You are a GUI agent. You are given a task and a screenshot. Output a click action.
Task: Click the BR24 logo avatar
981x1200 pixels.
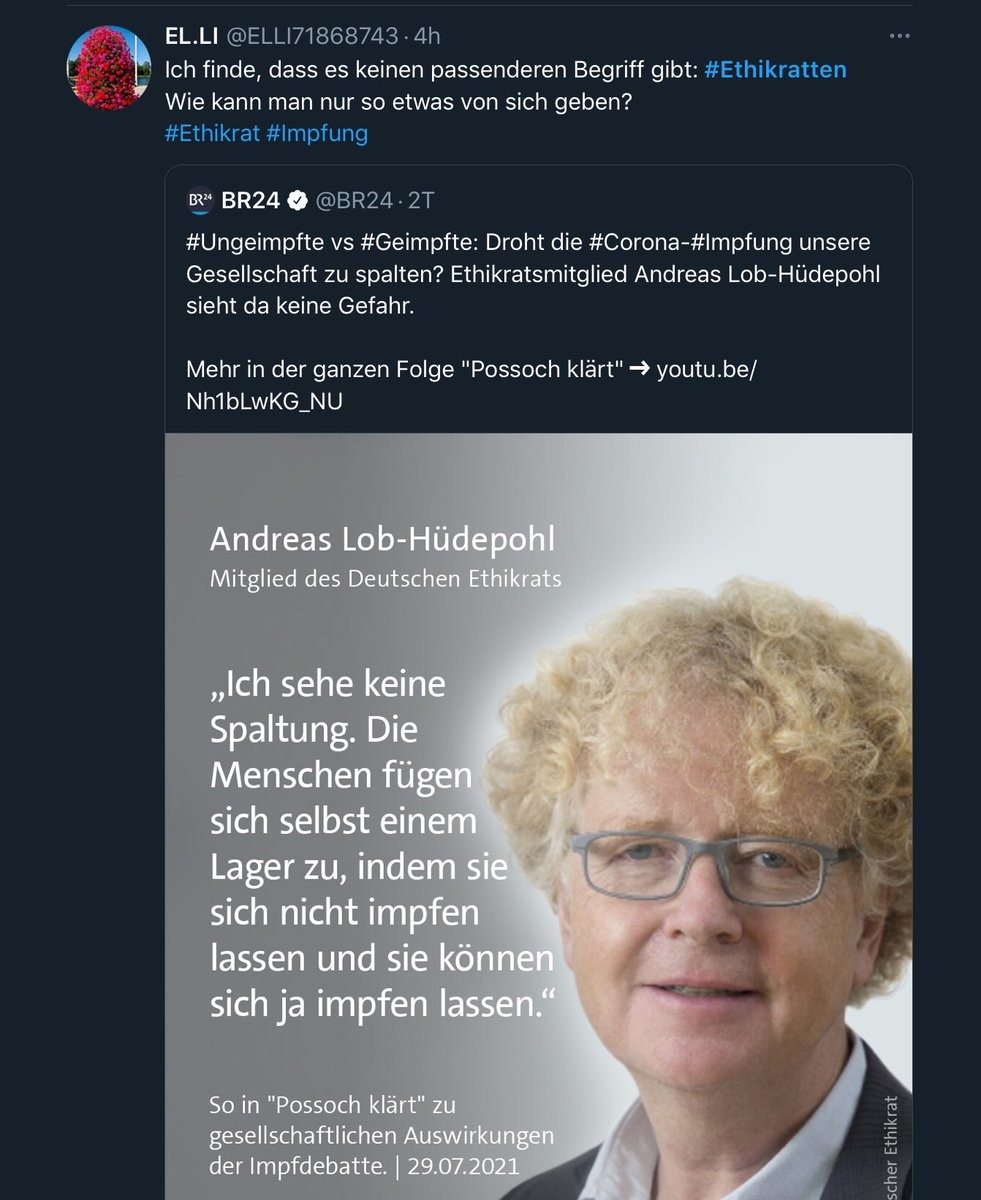pyautogui.click(x=200, y=201)
